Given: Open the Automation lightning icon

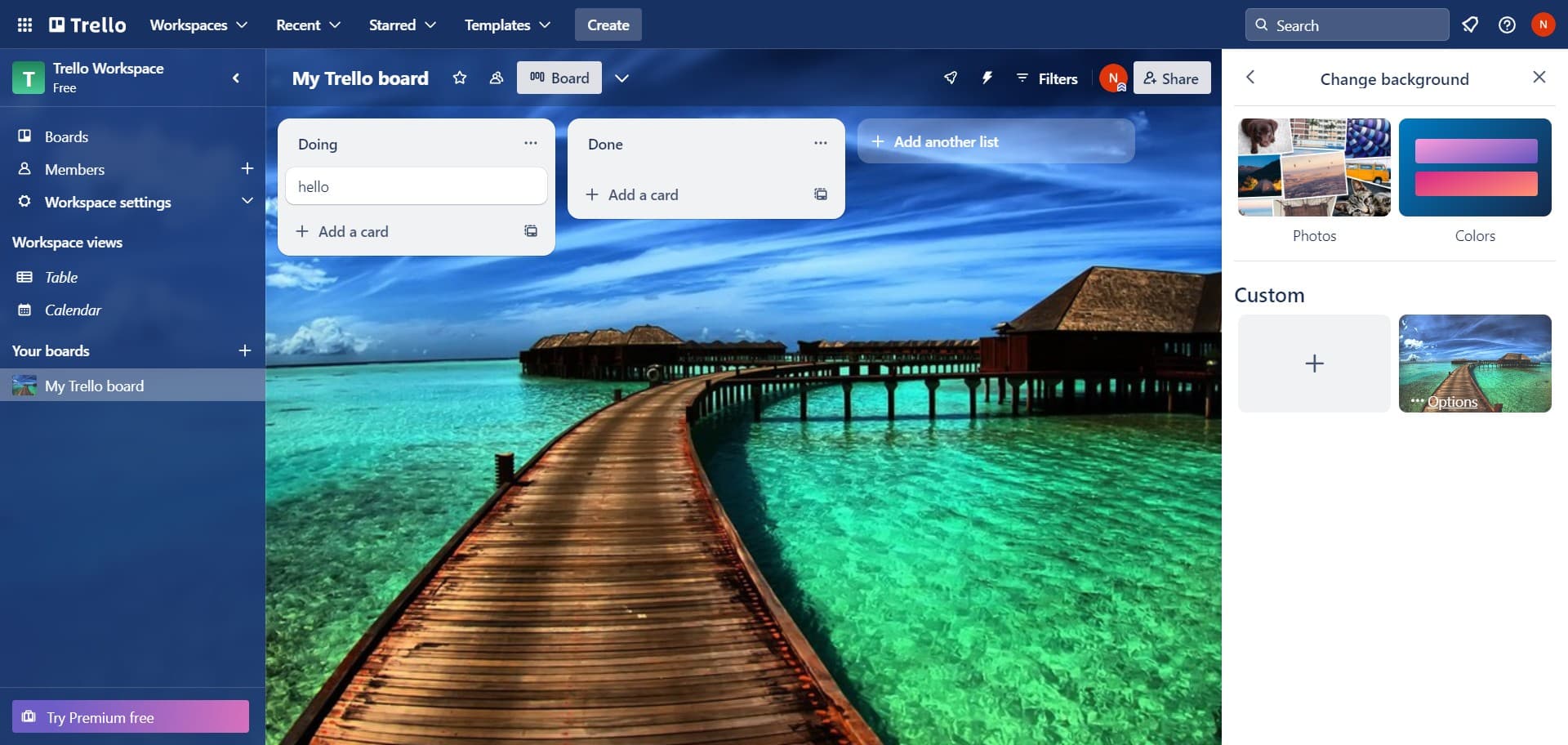Looking at the screenshot, I should (987, 78).
